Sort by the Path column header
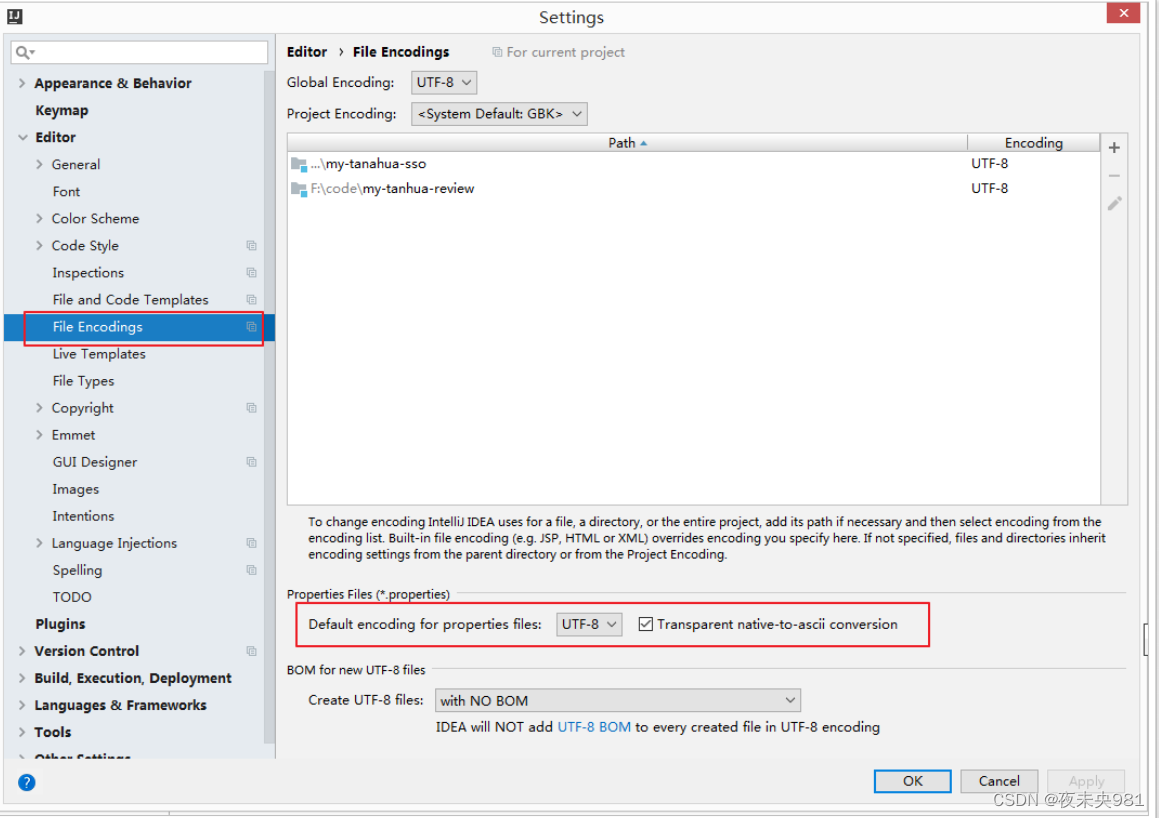Image resolution: width=1159 pixels, height=818 pixels. point(627,143)
